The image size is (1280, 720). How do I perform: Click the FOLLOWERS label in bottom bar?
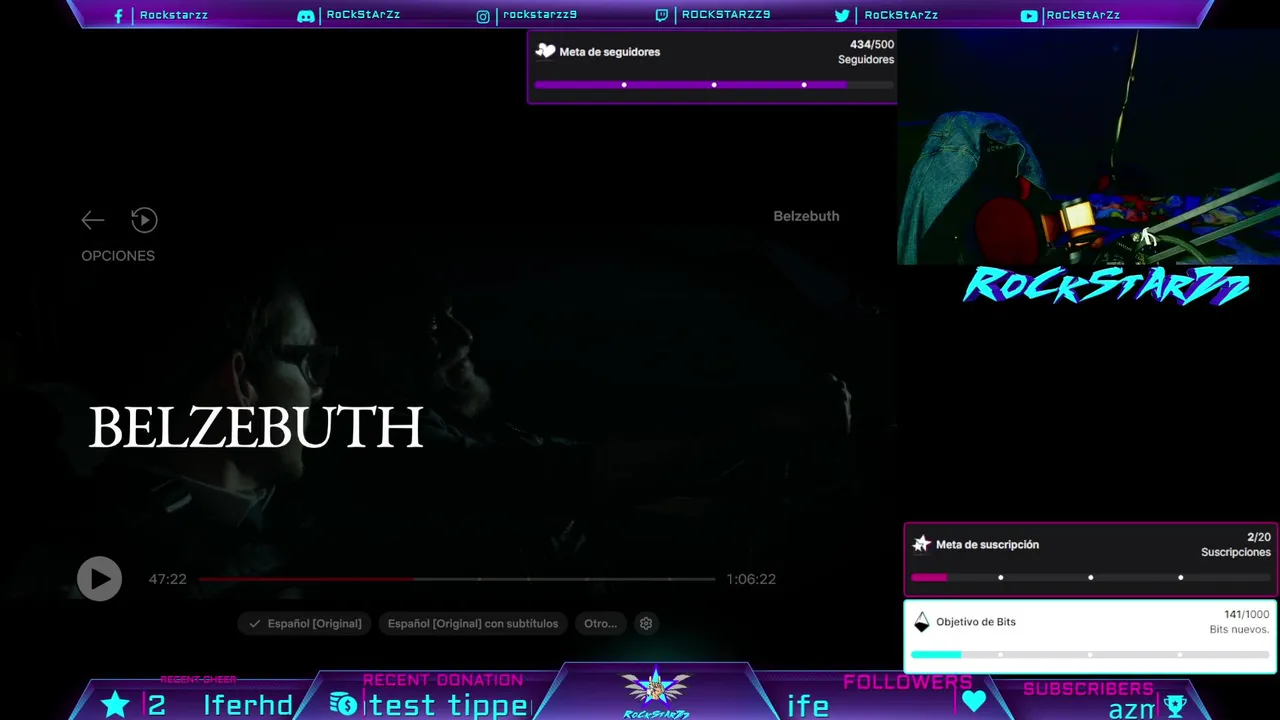coord(907,682)
